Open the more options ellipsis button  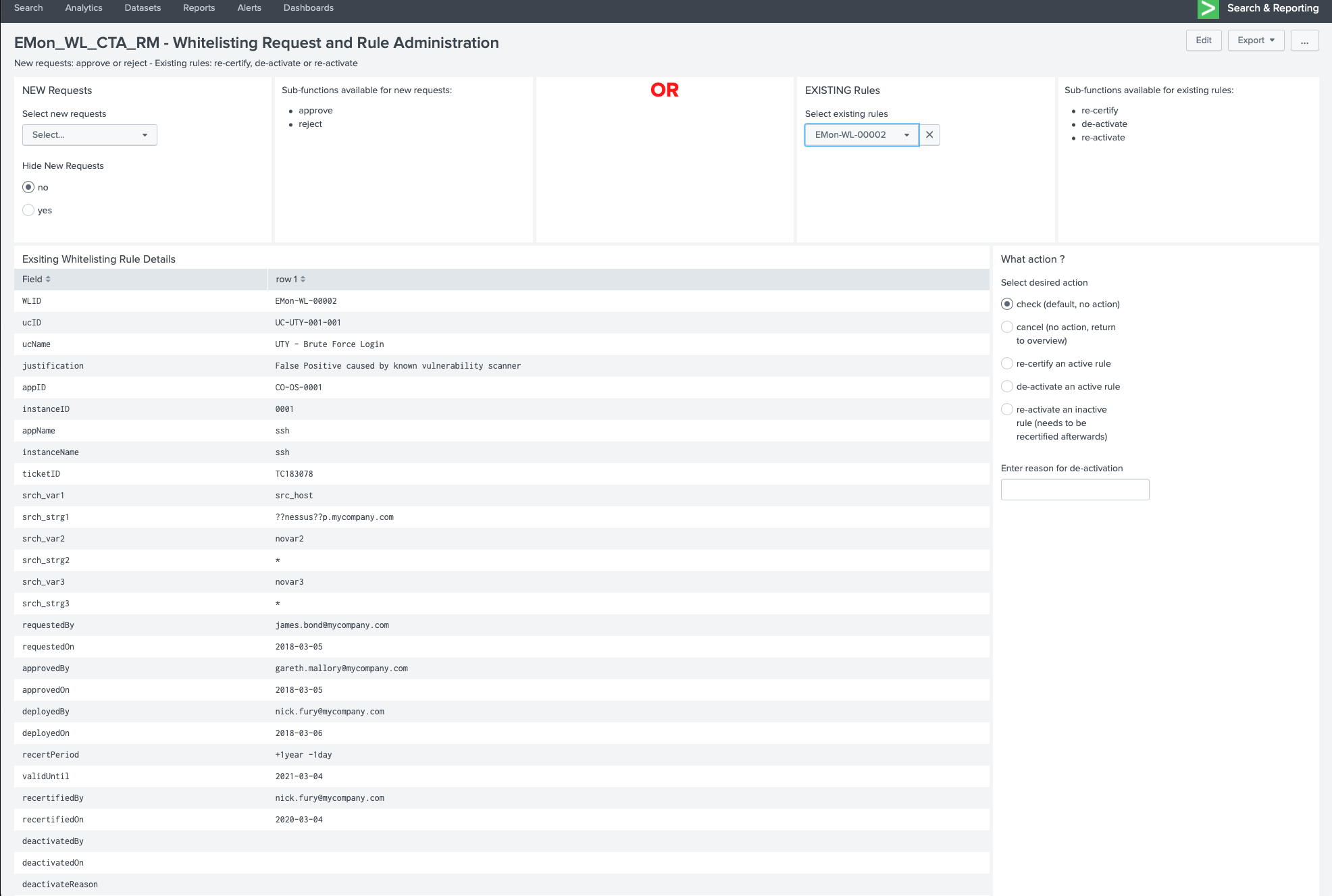click(x=1304, y=41)
